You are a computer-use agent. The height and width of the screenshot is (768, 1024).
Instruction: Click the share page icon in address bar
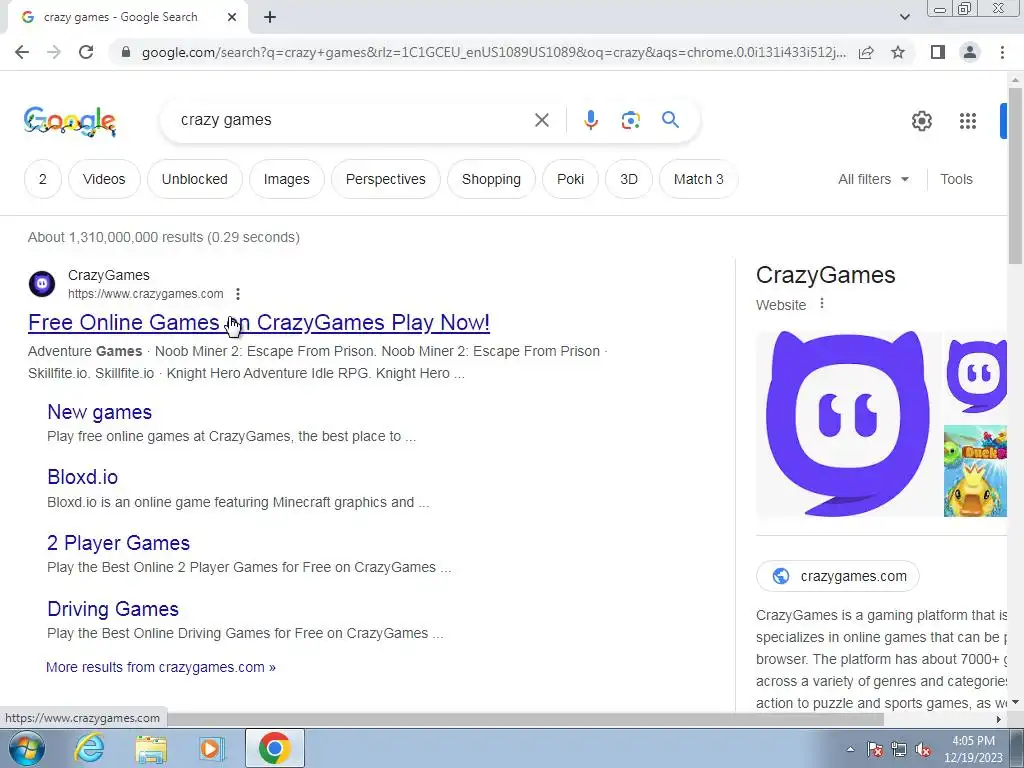(866, 52)
